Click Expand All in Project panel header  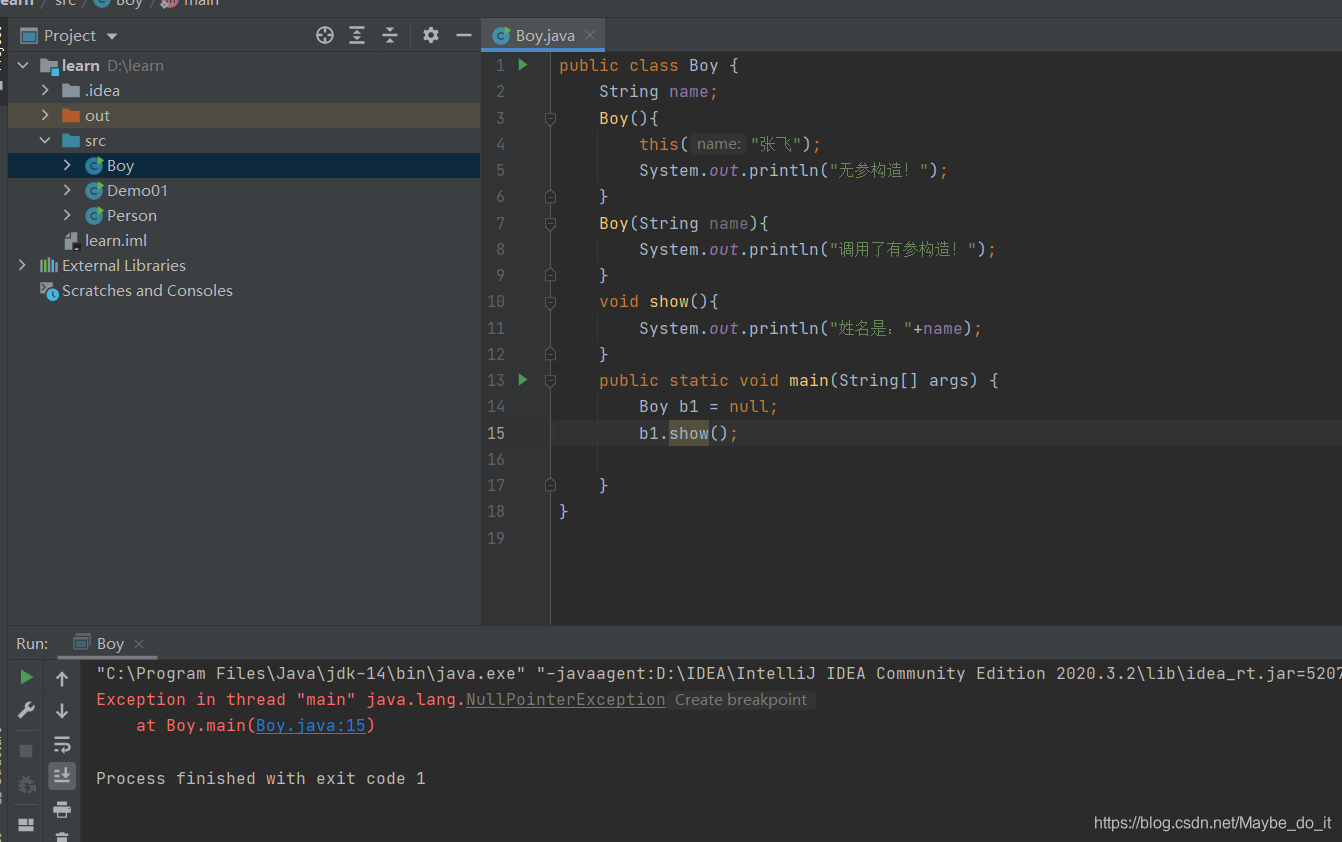[357, 35]
